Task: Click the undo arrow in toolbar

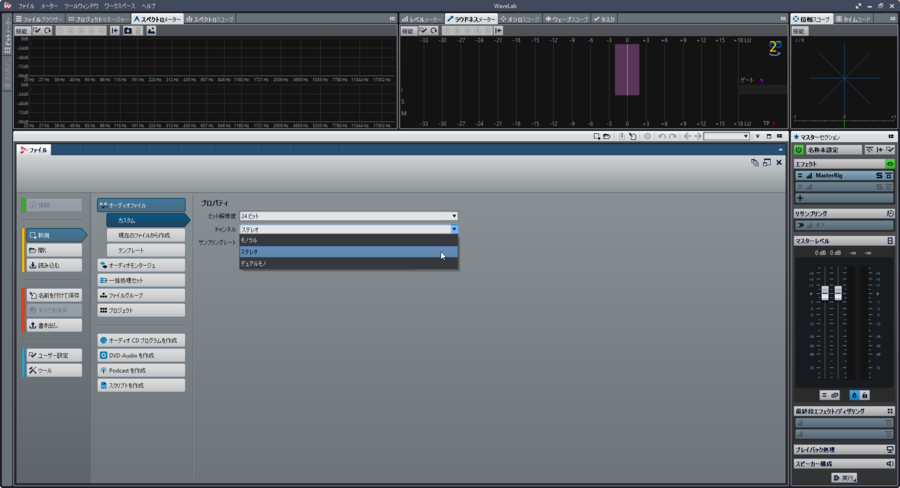Action: pyautogui.click(x=662, y=136)
